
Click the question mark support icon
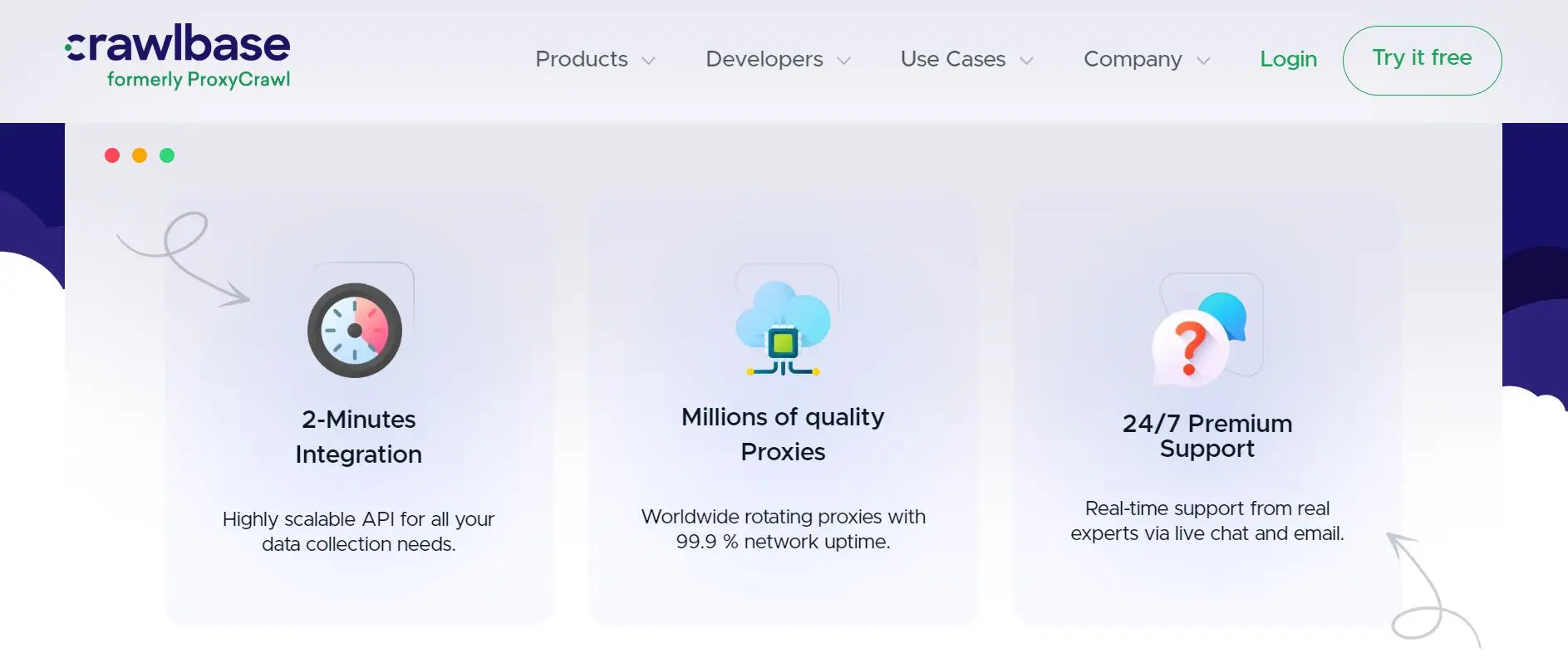(x=1199, y=339)
